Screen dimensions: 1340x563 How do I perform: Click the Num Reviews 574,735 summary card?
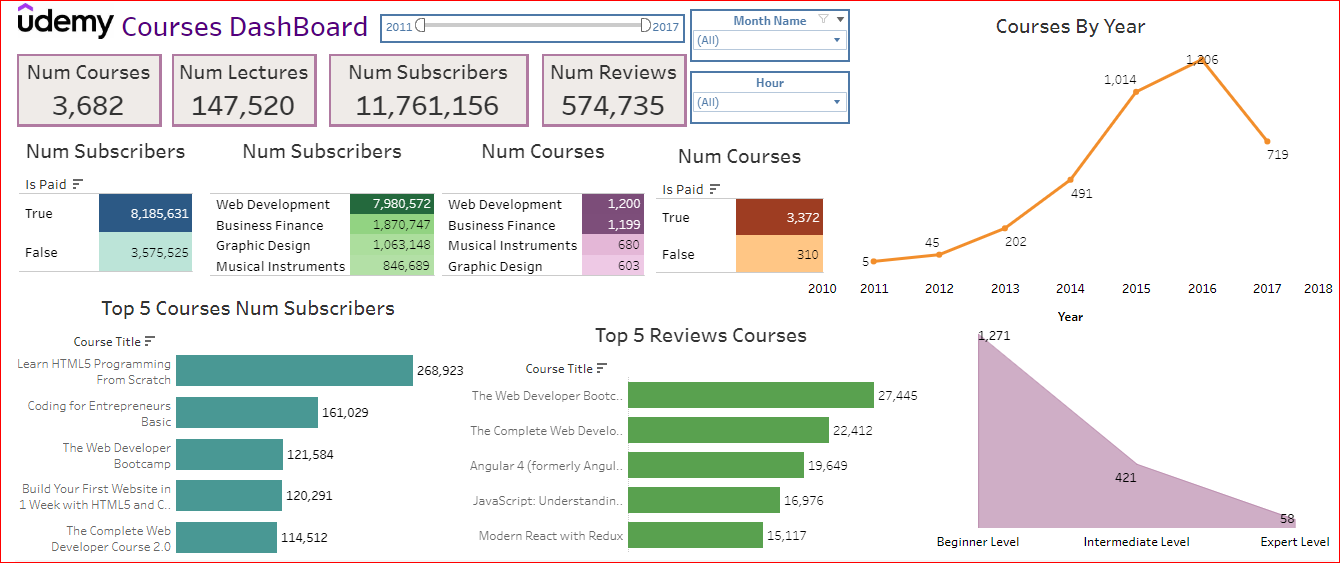coord(613,90)
